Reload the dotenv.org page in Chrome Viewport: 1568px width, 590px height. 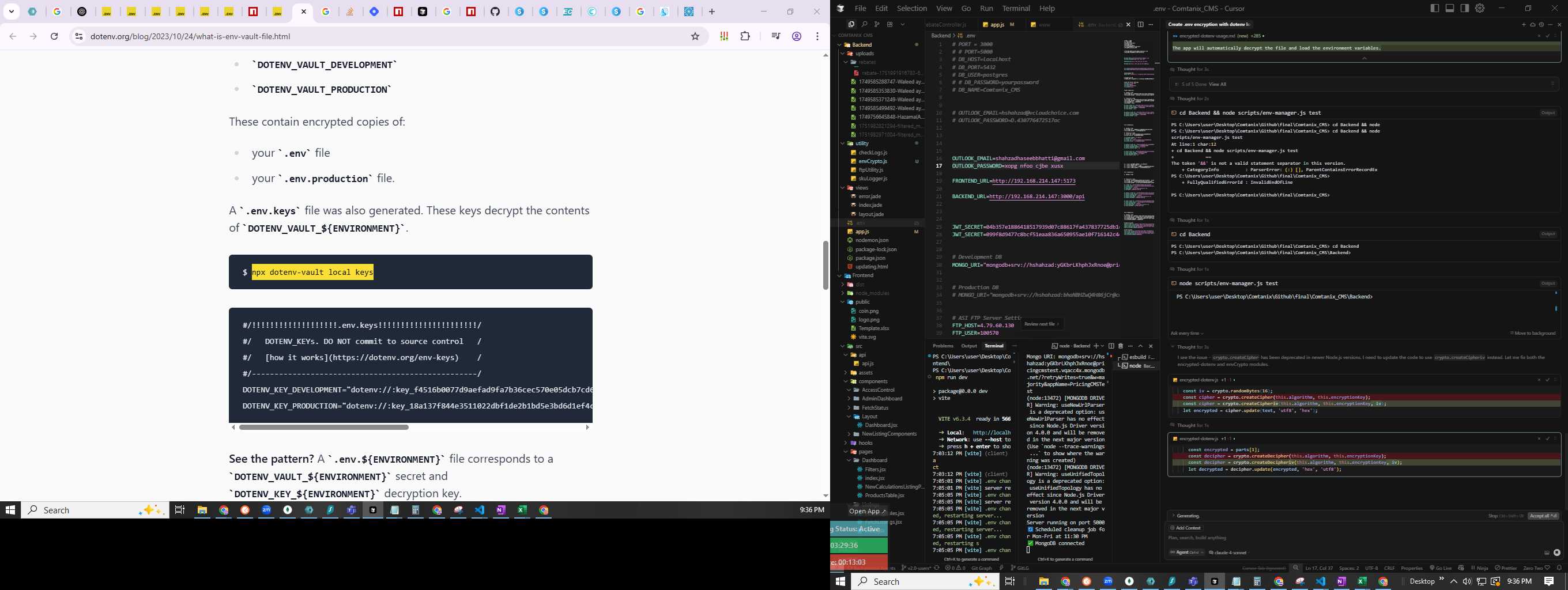tap(54, 36)
